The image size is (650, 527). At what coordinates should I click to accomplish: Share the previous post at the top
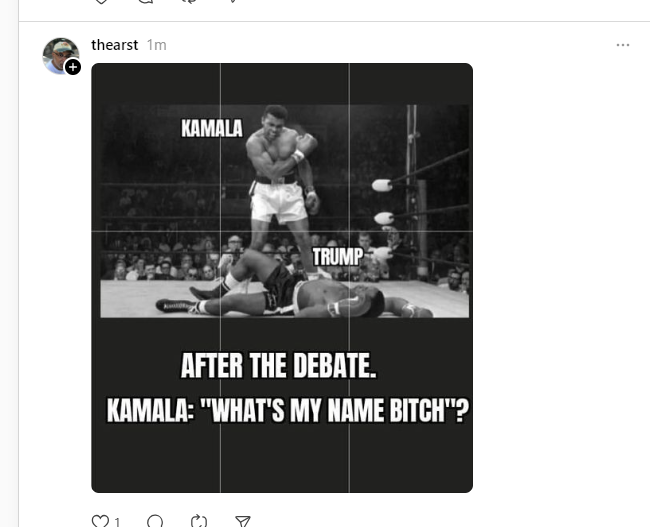point(232,2)
